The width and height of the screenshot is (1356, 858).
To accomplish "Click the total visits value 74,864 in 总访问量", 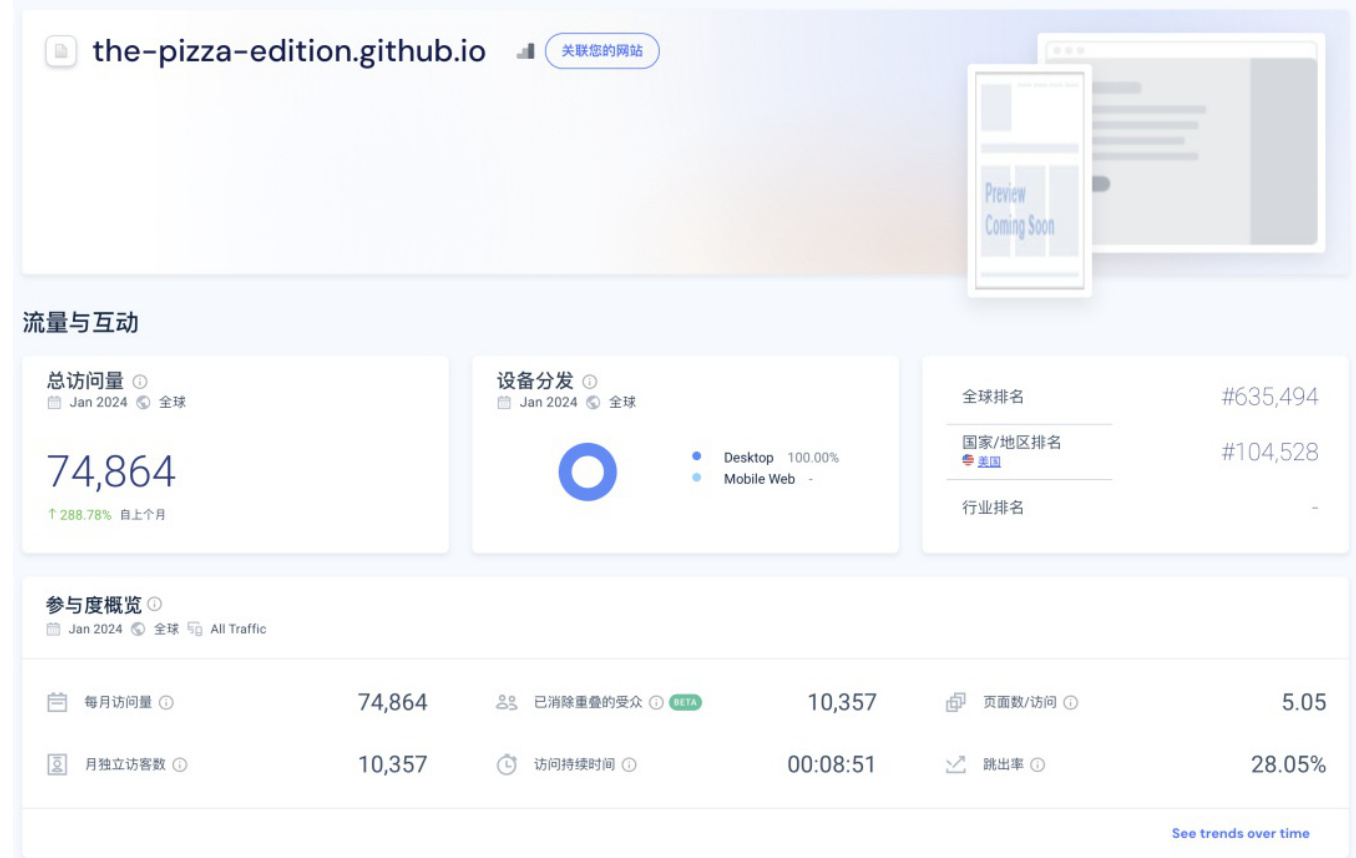I will coord(111,472).
